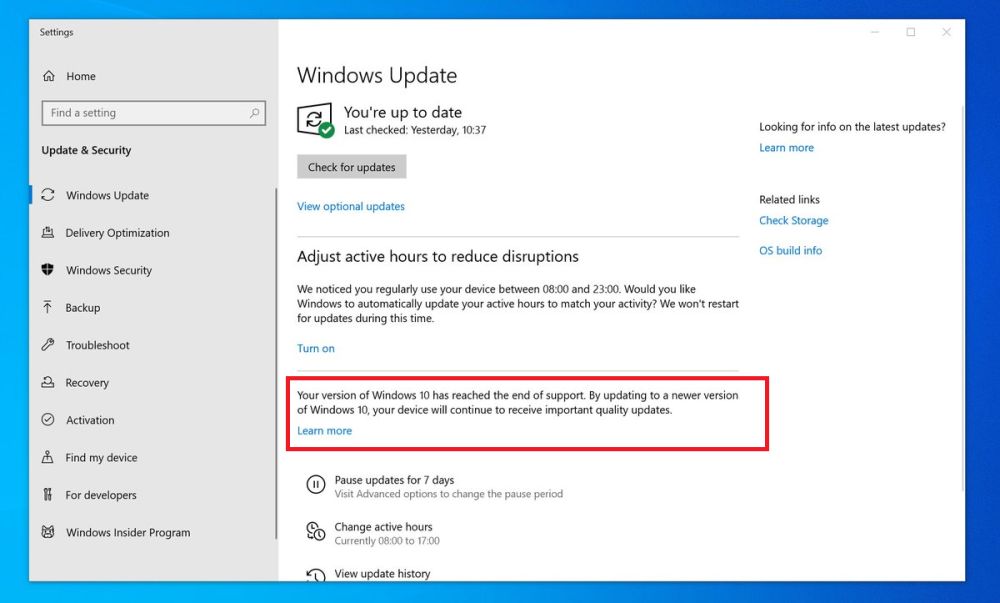The height and width of the screenshot is (603, 1000).
Task: Click the Update & Security heading
Action: tap(86, 150)
